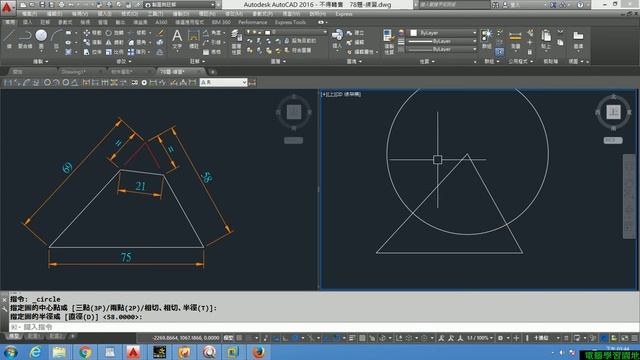Screen dimensions: 640x360
Task: Click the Match Properties tool
Action: (x=389, y=41)
